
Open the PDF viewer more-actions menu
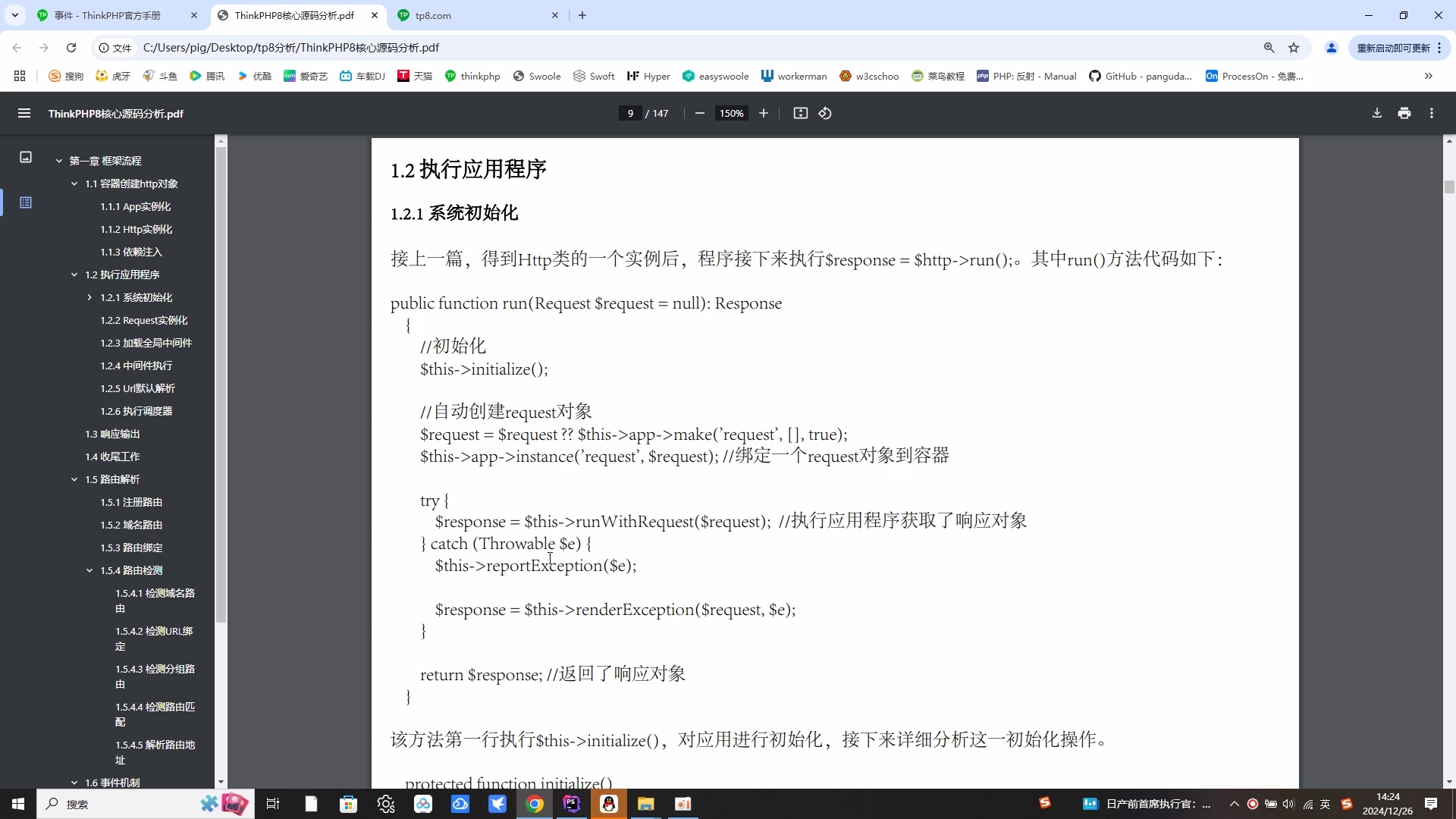tap(1432, 113)
